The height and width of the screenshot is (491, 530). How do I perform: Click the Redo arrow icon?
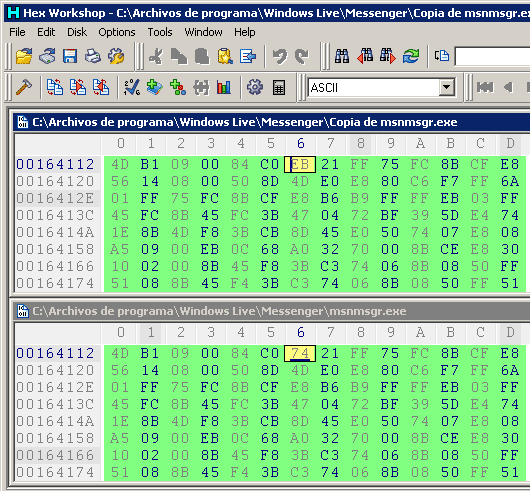click(x=302, y=56)
